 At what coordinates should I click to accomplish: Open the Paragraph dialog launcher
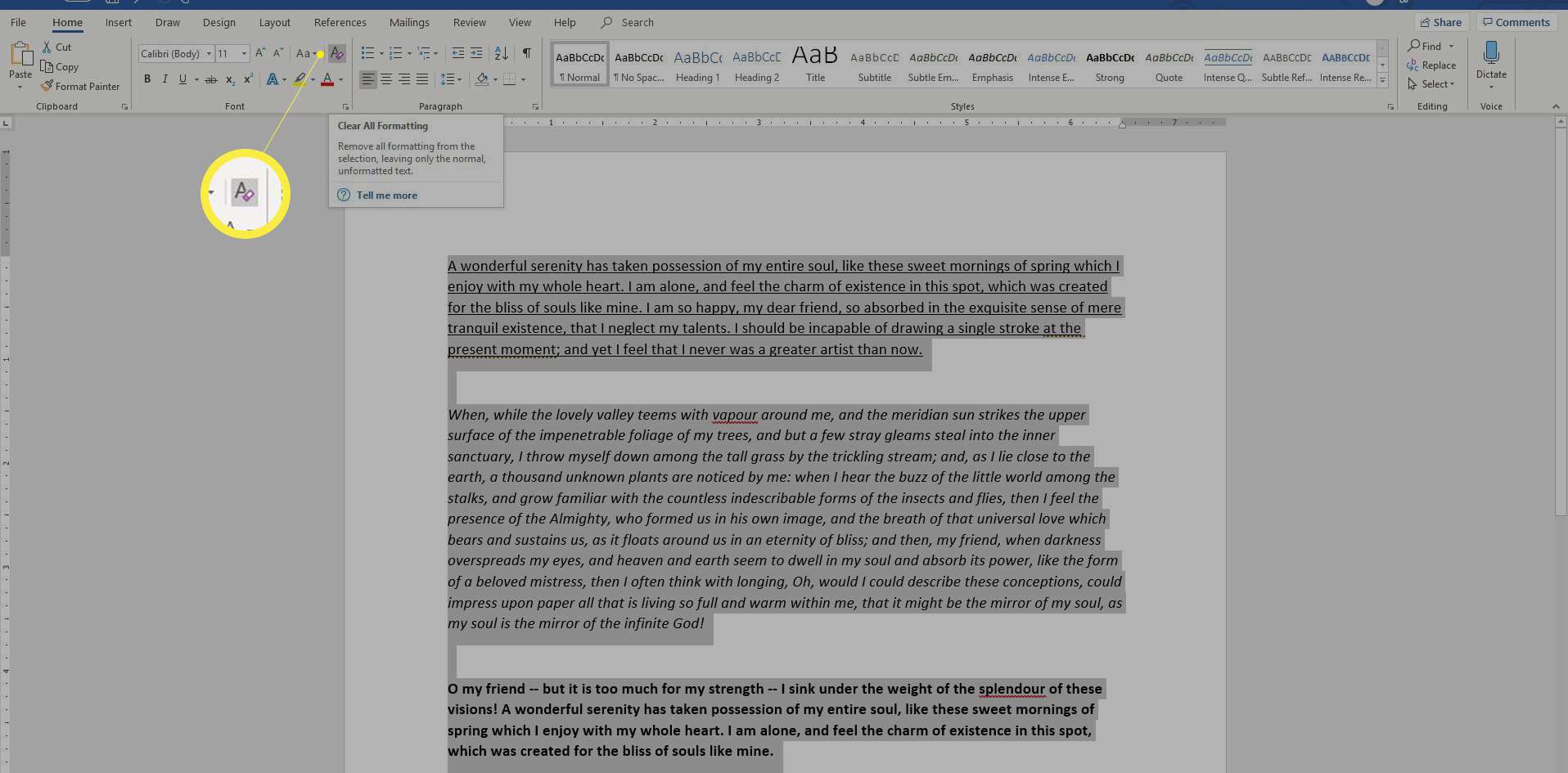536,107
